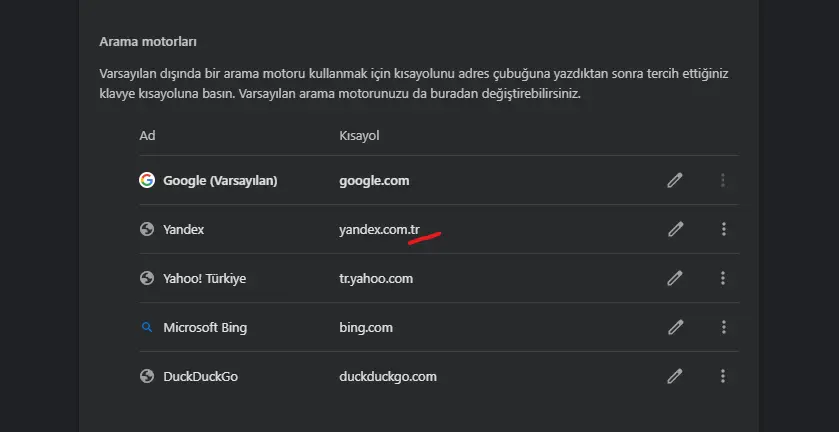This screenshot has width=839, height=432.
Task: Click the Google logo icon
Action: click(147, 180)
